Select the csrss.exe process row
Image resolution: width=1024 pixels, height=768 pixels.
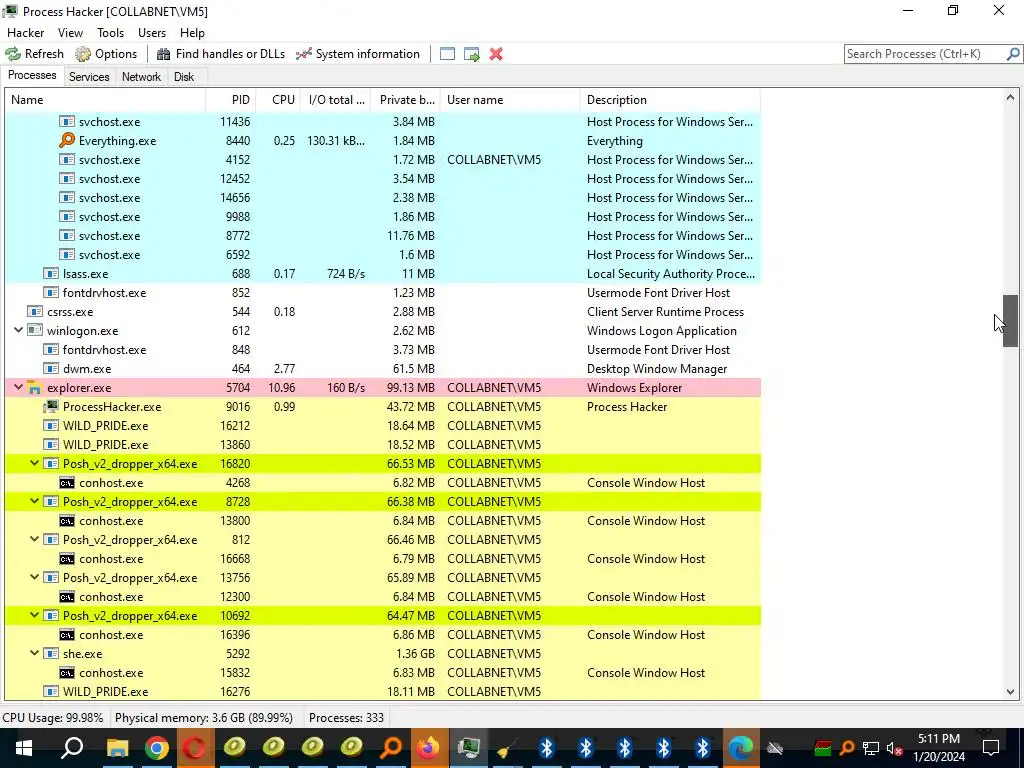tap(383, 312)
